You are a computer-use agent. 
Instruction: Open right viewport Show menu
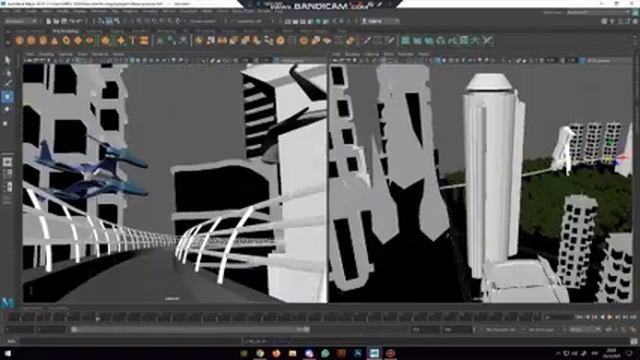pos(389,54)
